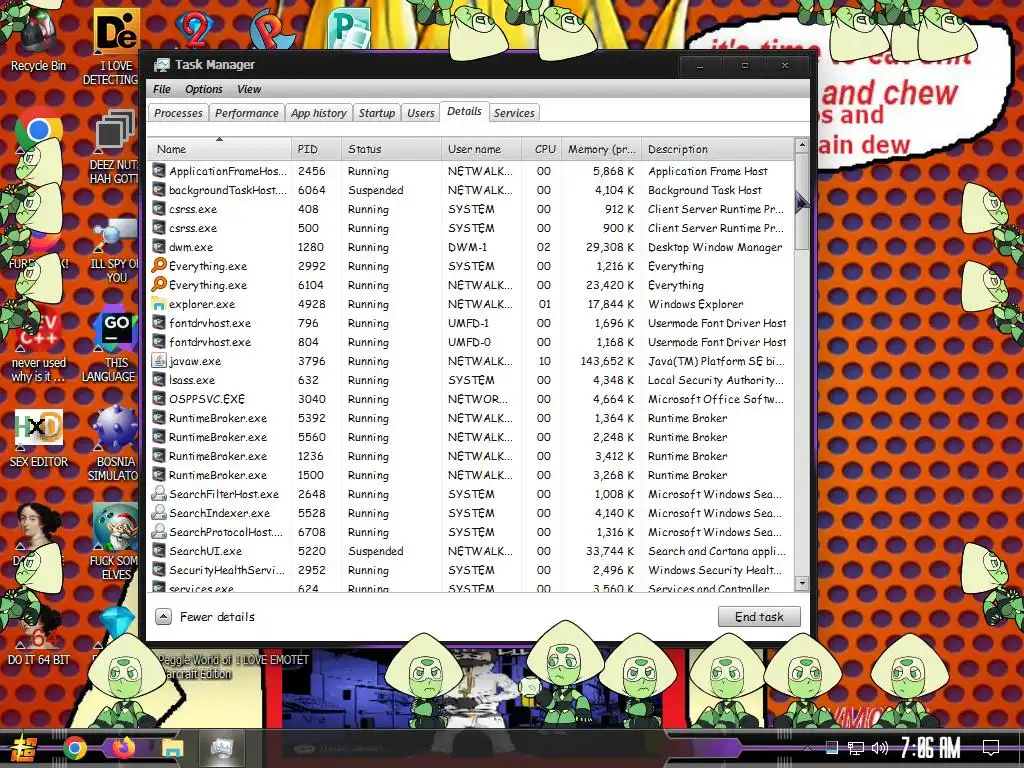Open the Chrome shortcut on the desktop

pyautogui.click(x=39, y=129)
